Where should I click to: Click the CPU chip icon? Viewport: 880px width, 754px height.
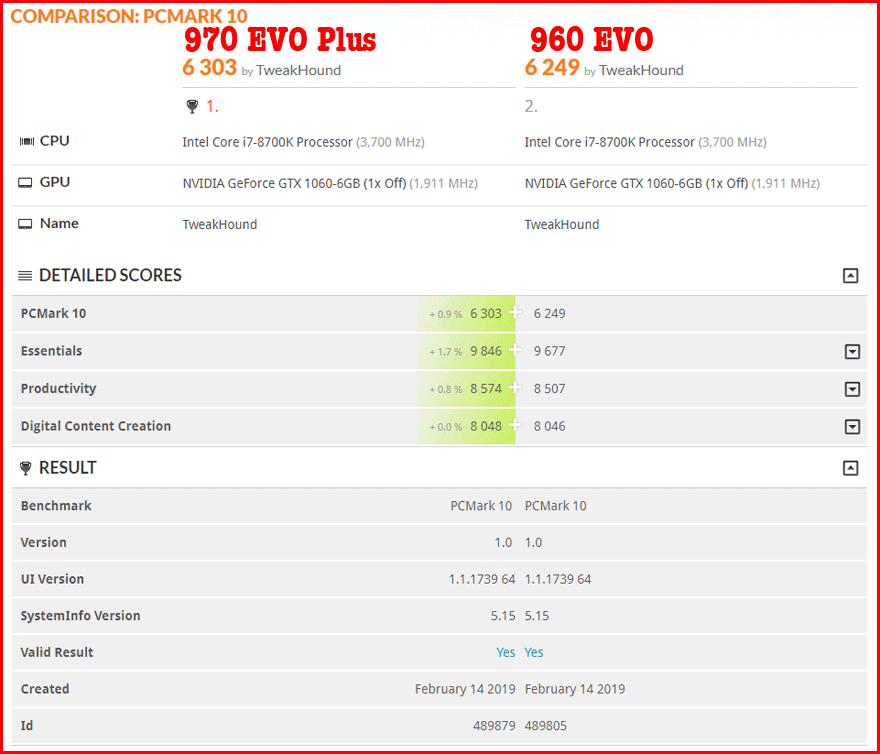(26, 141)
